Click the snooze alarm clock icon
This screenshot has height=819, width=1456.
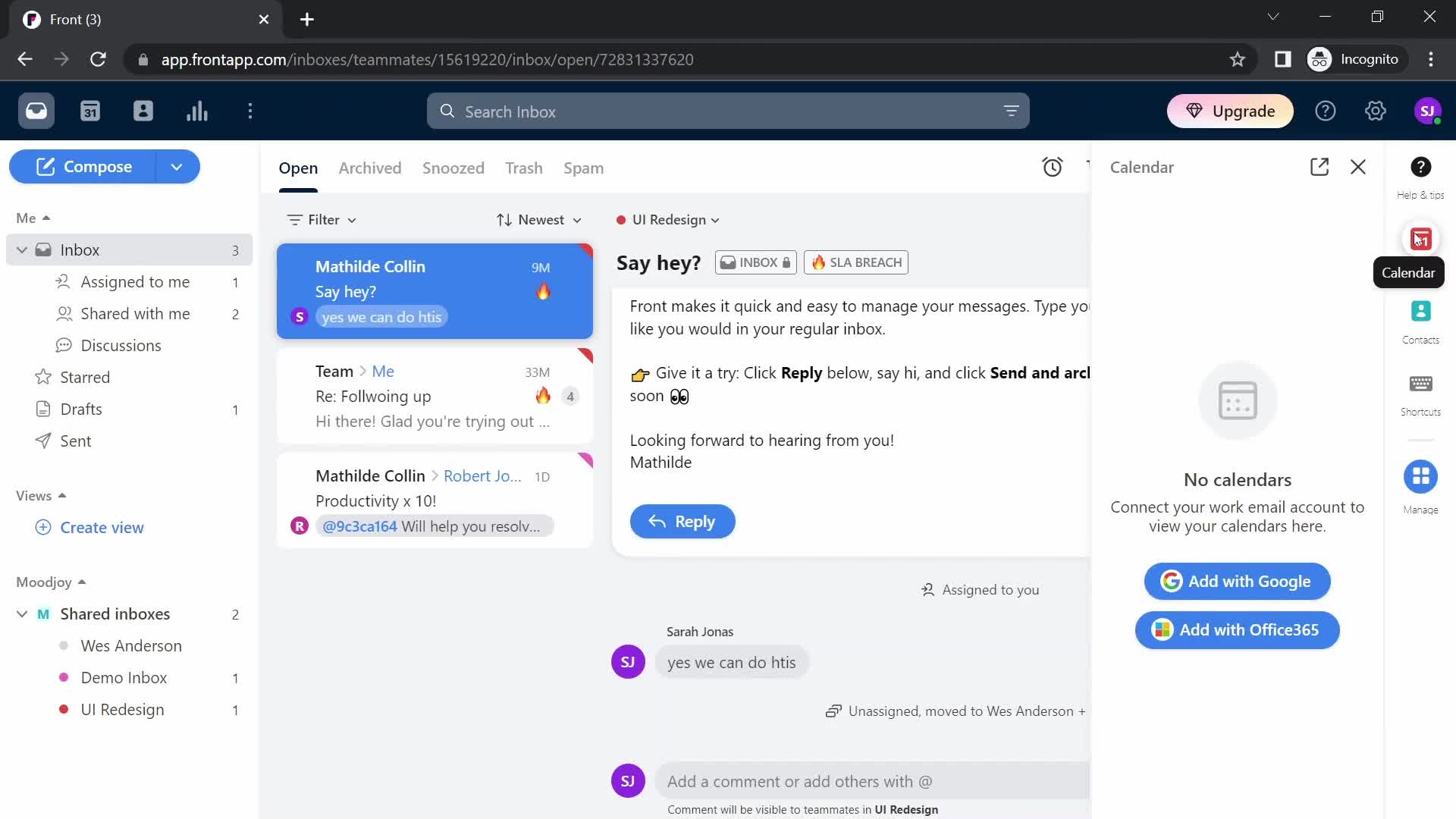coord(1052,167)
